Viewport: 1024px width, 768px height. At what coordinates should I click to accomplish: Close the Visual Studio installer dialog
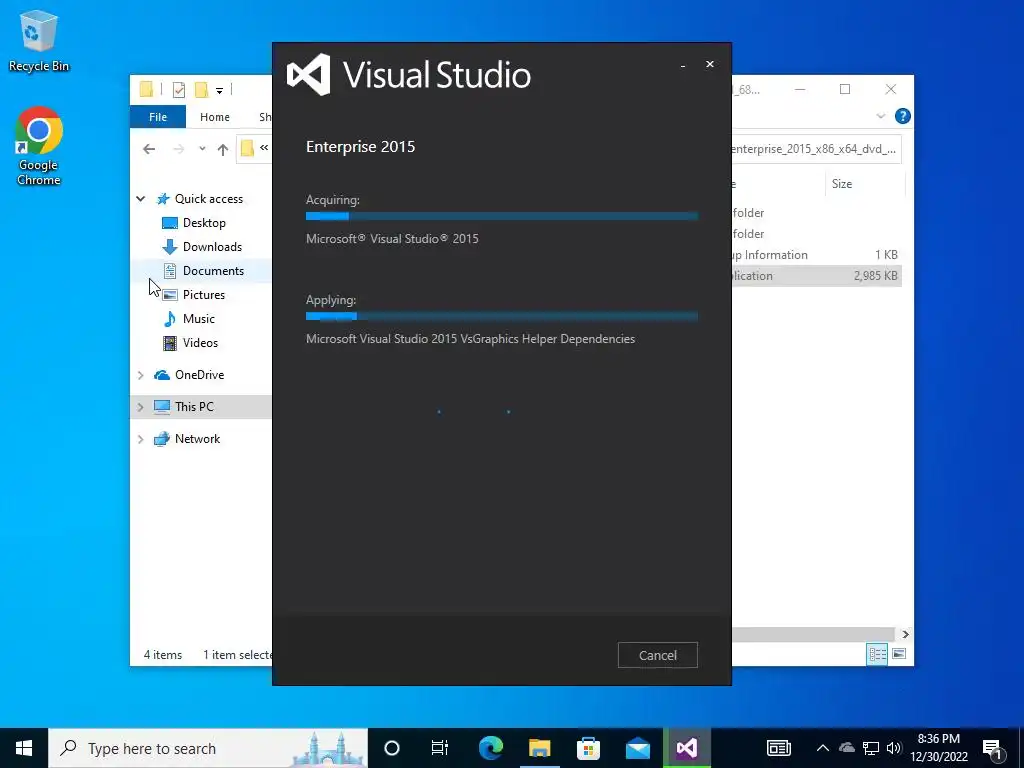click(x=710, y=64)
